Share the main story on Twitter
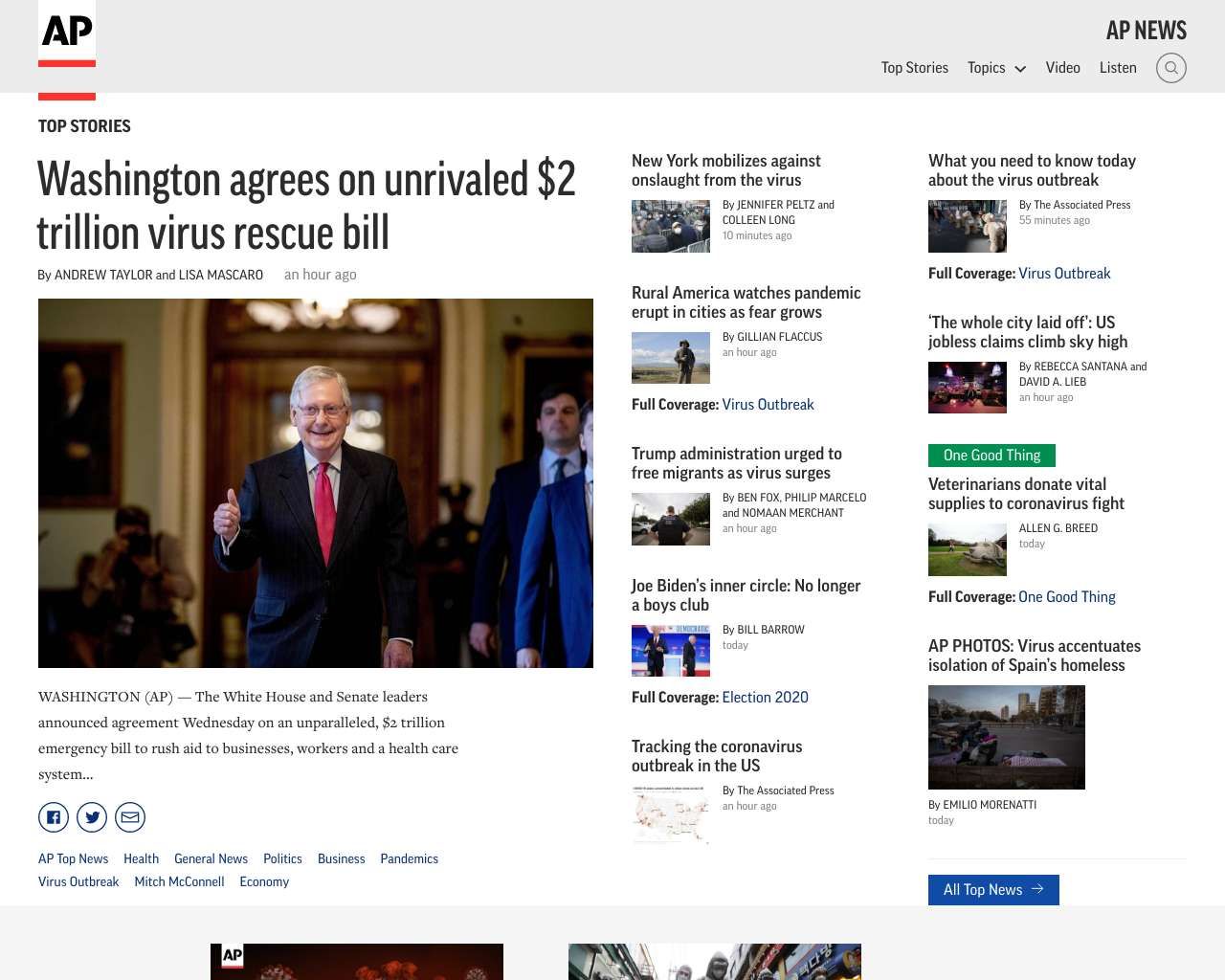 (x=92, y=817)
